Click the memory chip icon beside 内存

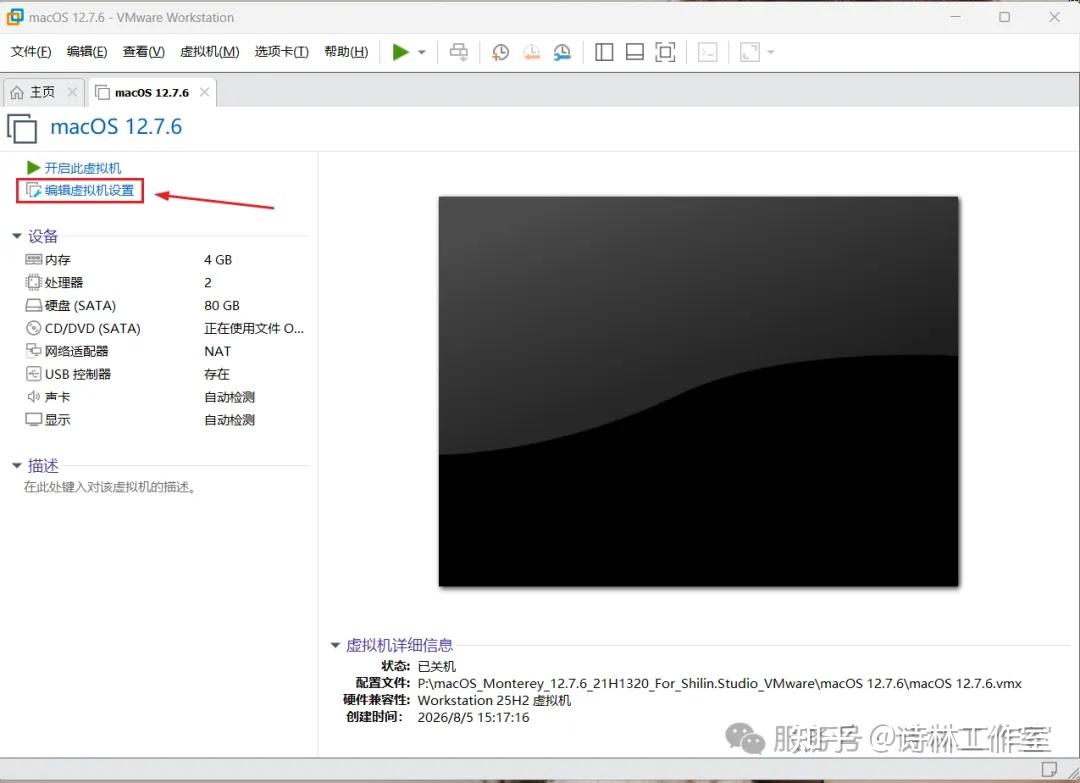33,260
